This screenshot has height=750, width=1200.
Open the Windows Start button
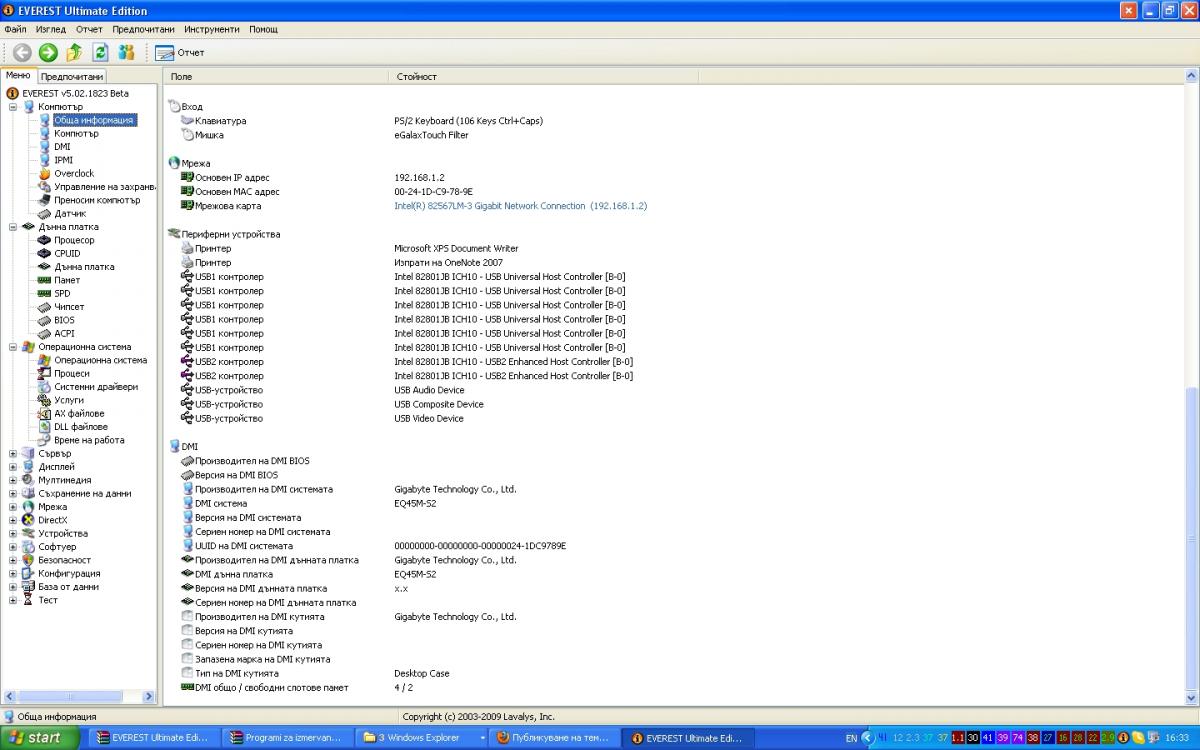click(x=37, y=738)
